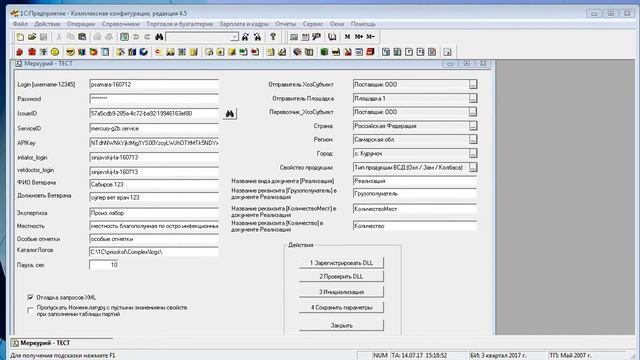Click the binoculars button beside IssuerID field
This screenshot has height=360, width=640.
(x=230, y=113)
